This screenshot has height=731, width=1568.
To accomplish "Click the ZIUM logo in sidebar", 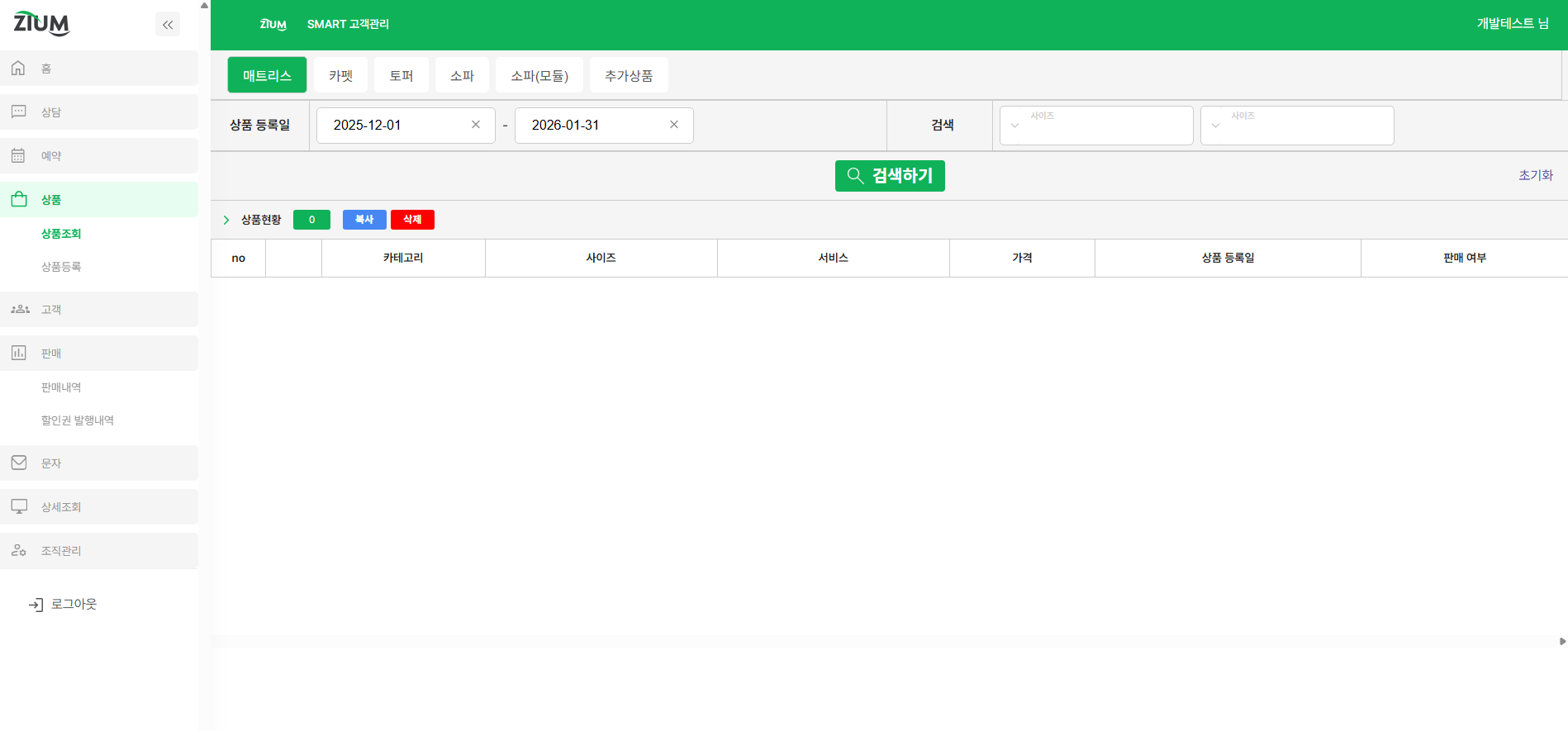I will [x=42, y=24].
